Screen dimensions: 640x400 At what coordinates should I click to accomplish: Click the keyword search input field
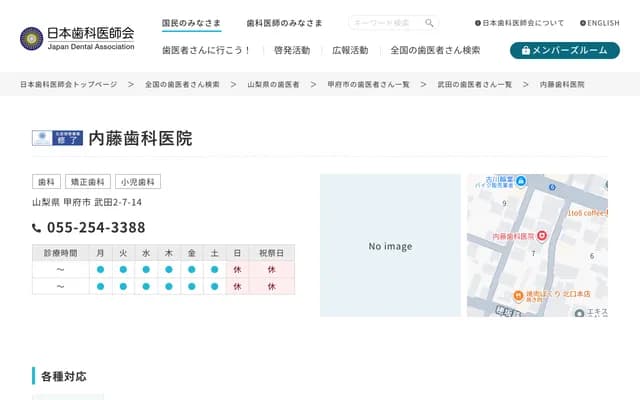pos(385,23)
